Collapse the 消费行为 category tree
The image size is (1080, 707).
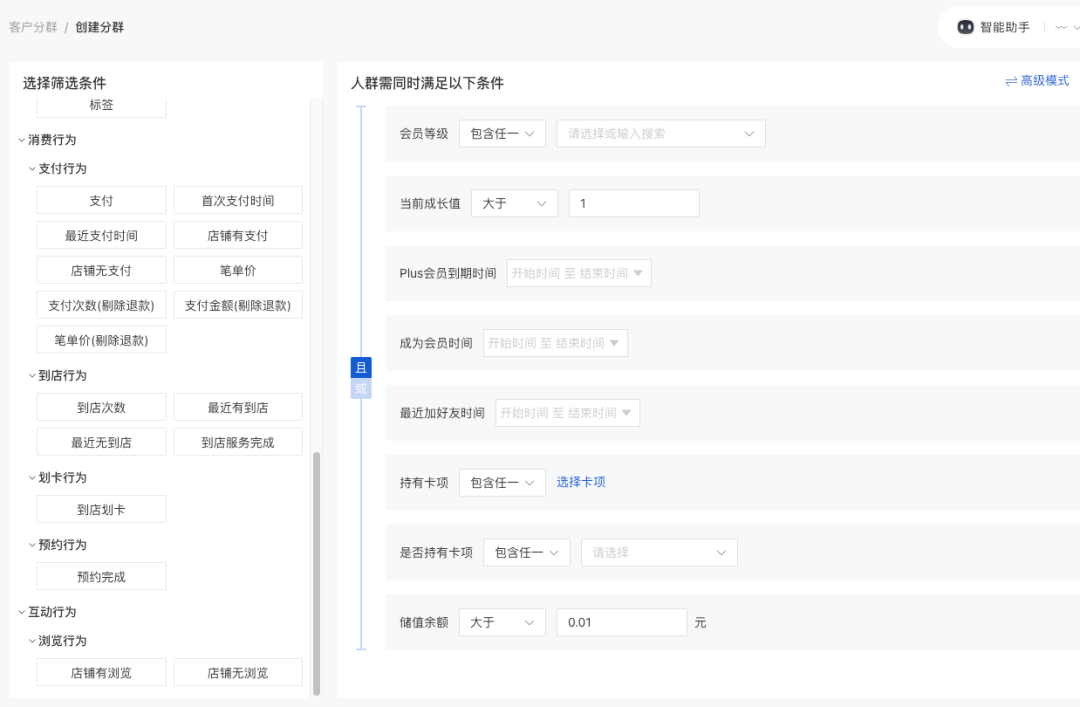coord(20,139)
